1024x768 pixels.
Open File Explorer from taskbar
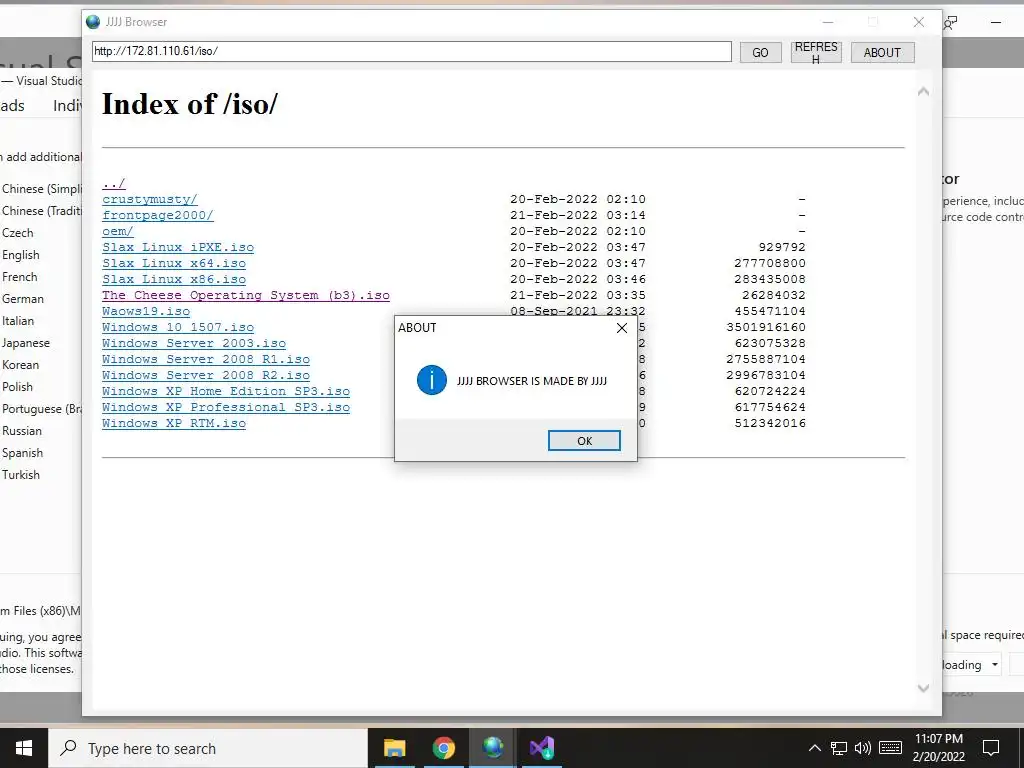click(x=394, y=748)
